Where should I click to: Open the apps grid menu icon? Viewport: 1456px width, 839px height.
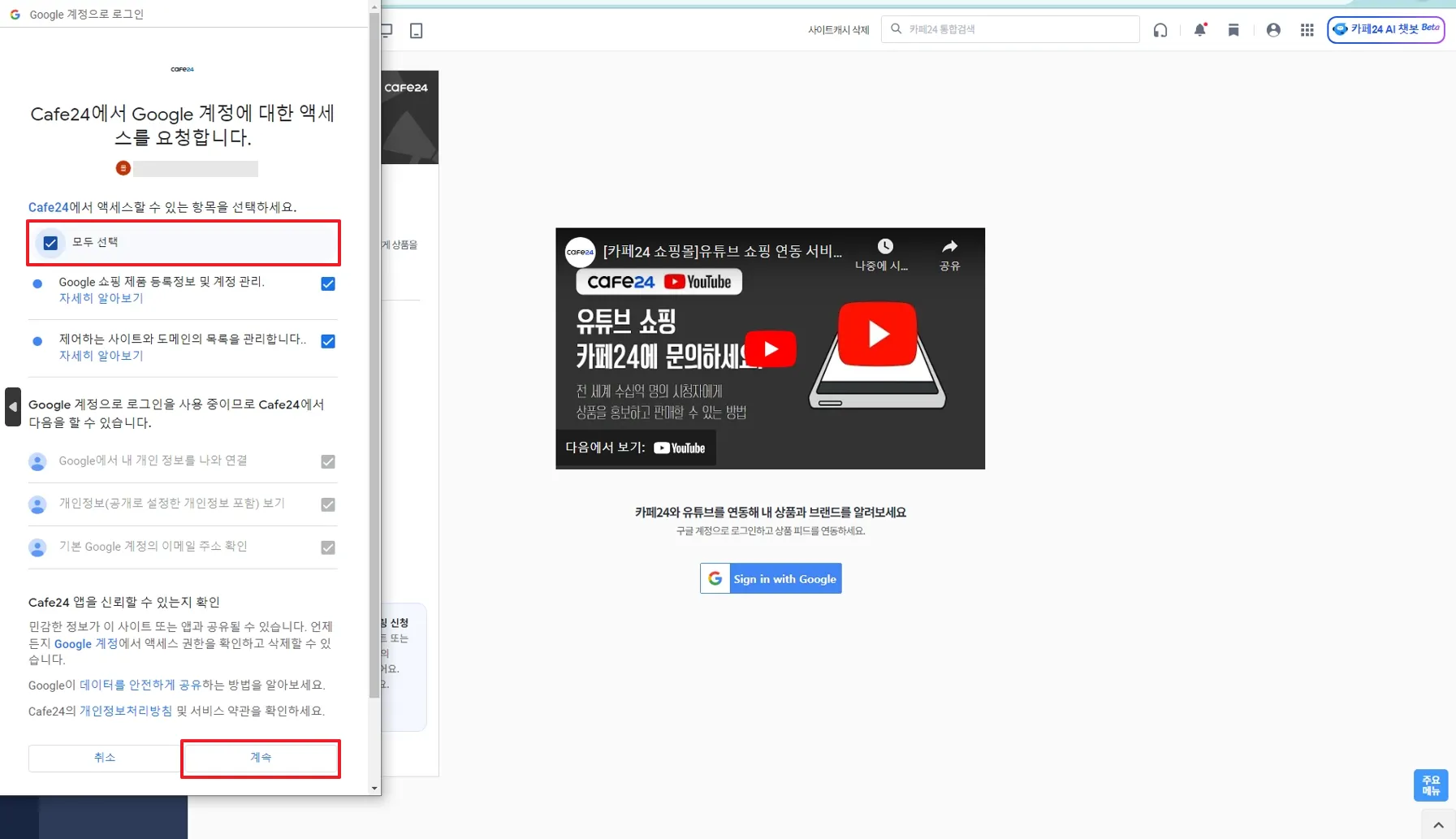click(1307, 30)
